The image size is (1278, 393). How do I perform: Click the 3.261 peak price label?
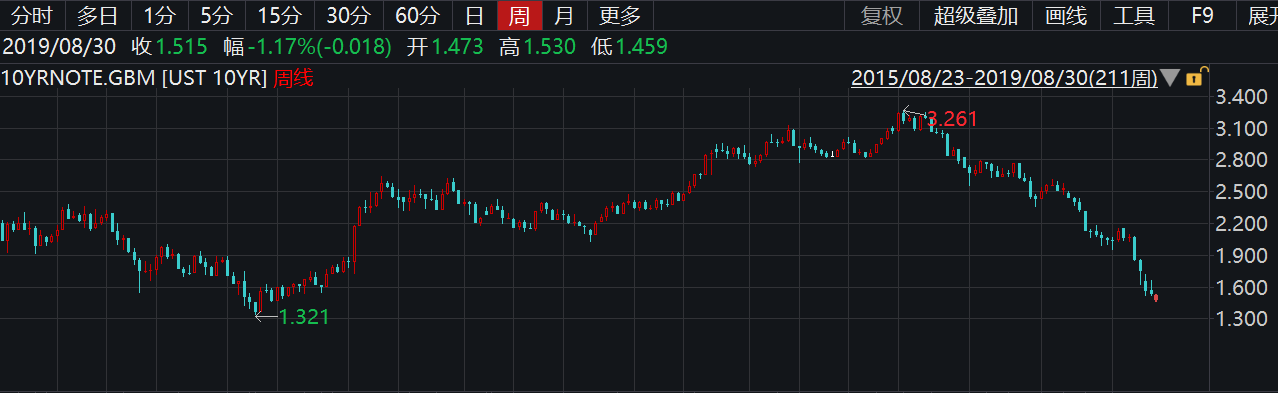point(952,119)
